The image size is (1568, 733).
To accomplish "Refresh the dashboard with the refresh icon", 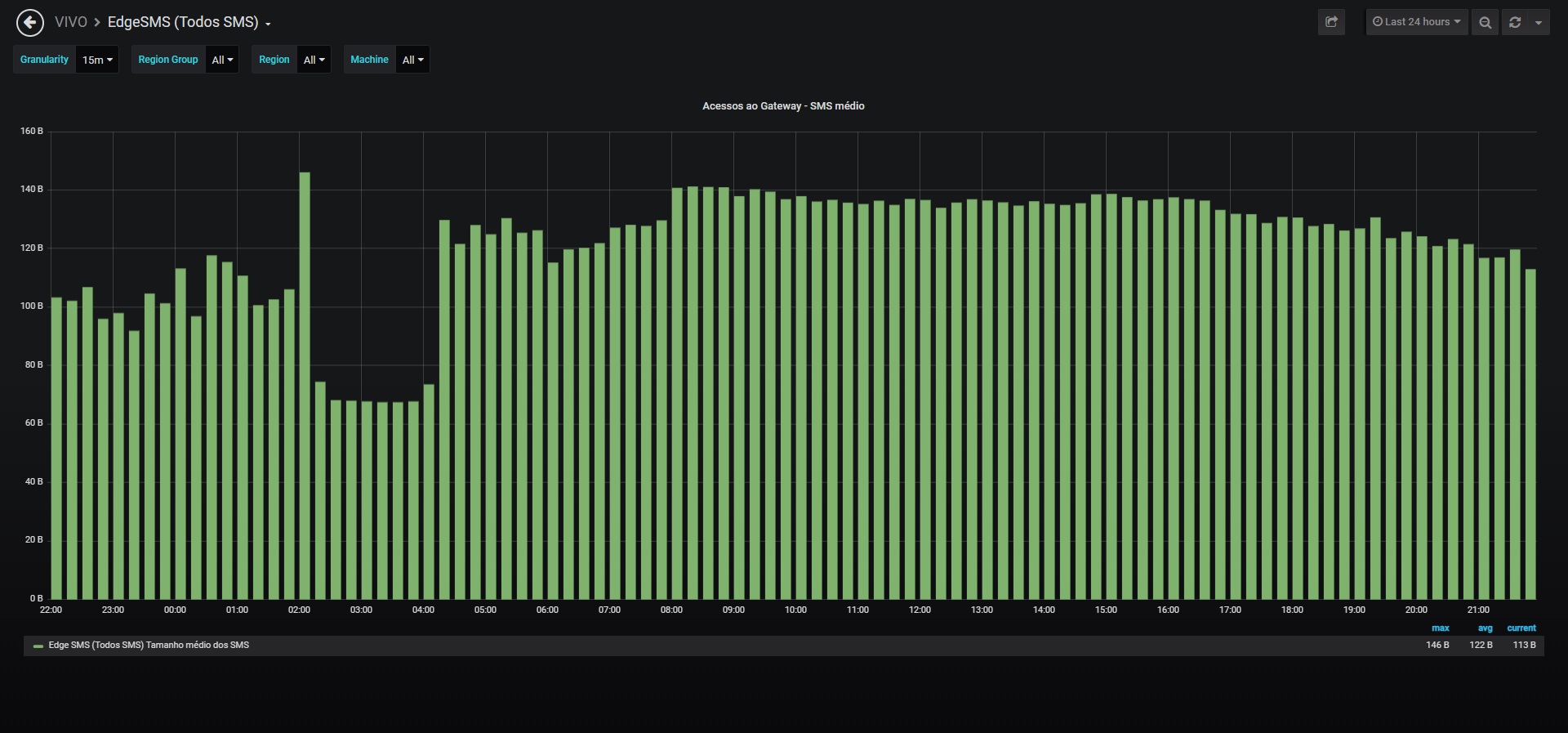I will click(x=1515, y=22).
